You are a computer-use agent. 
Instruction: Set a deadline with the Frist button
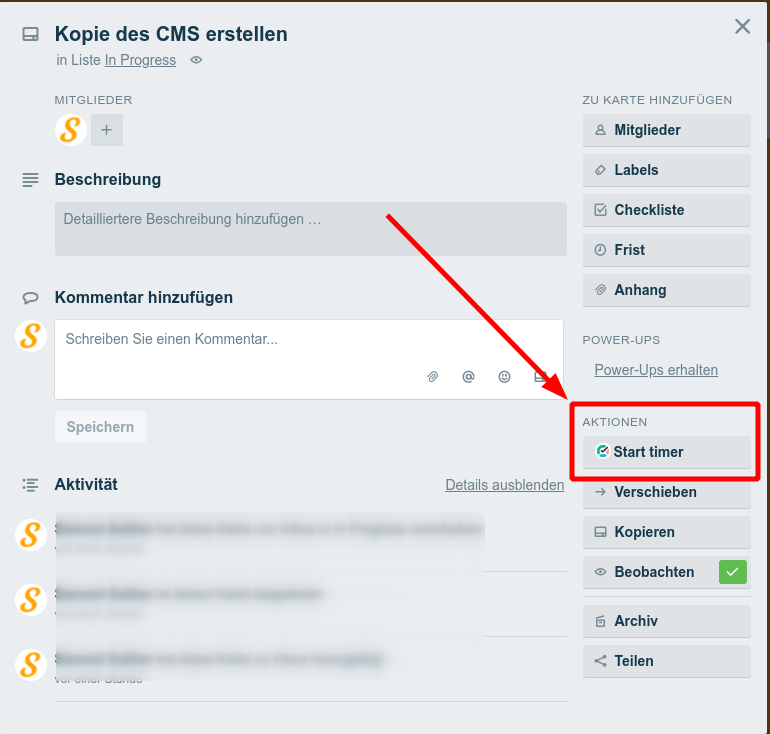tap(666, 250)
